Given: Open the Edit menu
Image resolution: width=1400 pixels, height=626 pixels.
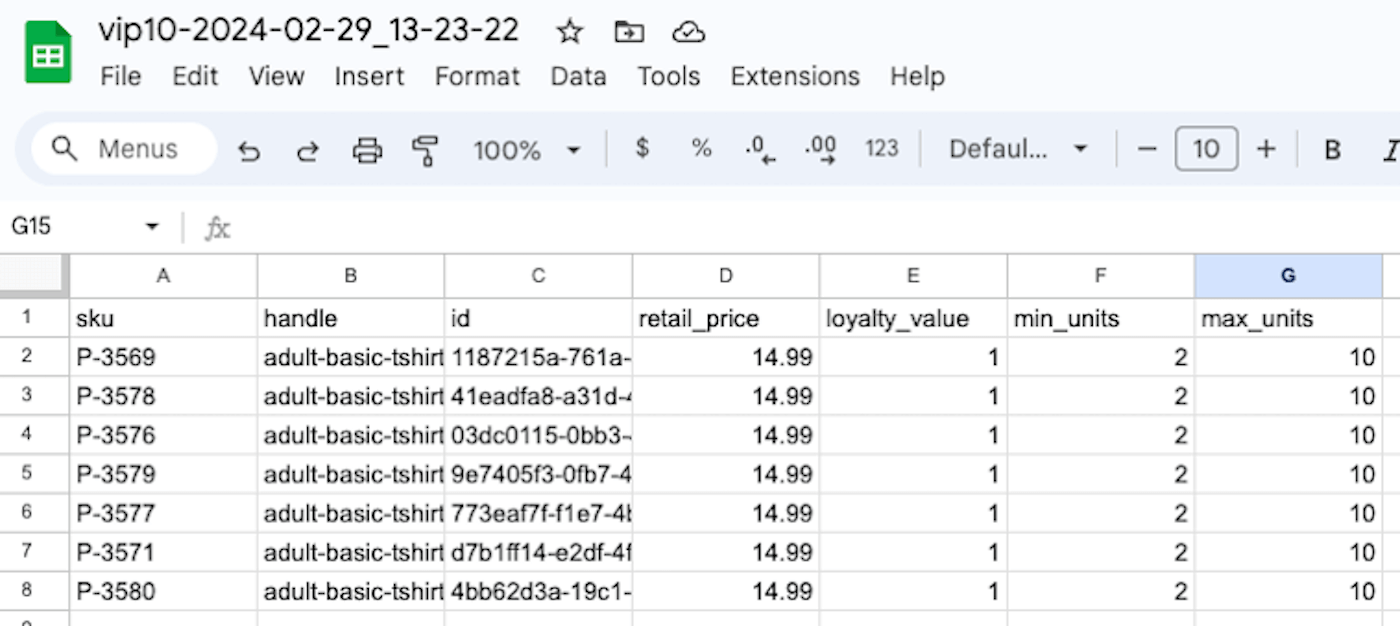Looking at the screenshot, I should [x=194, y=77].
